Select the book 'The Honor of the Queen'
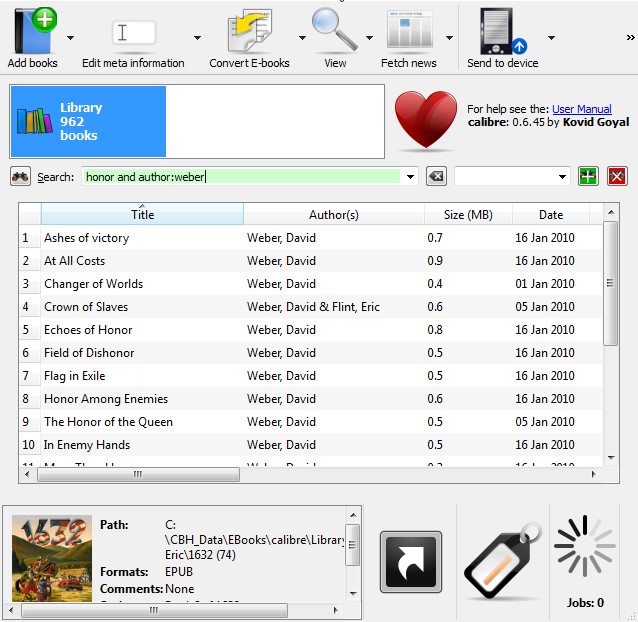The width and height of the screenshot is (638, 622). point(108,422)
